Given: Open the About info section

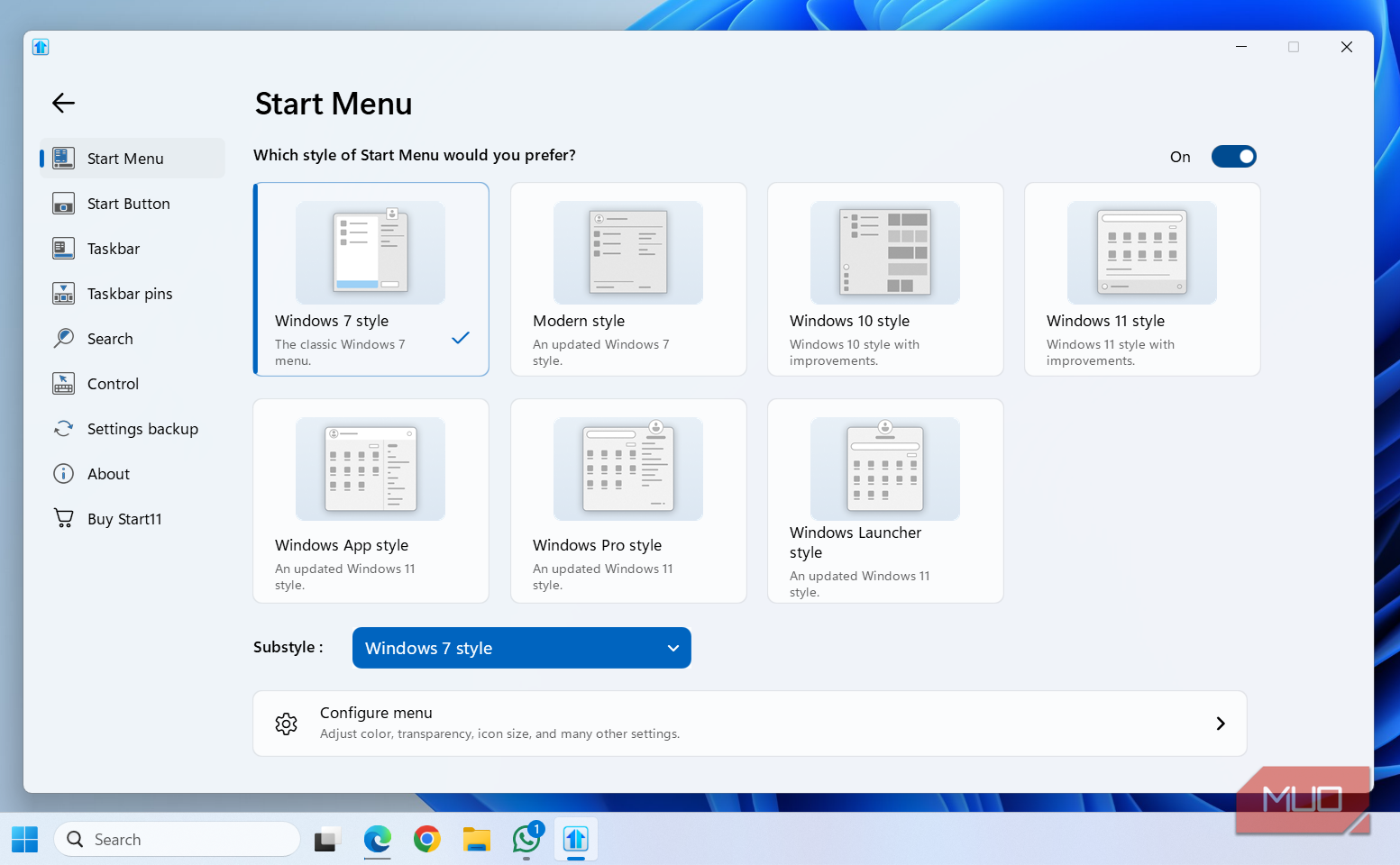Looking at the screenshot, I should (x=63, y=473).
